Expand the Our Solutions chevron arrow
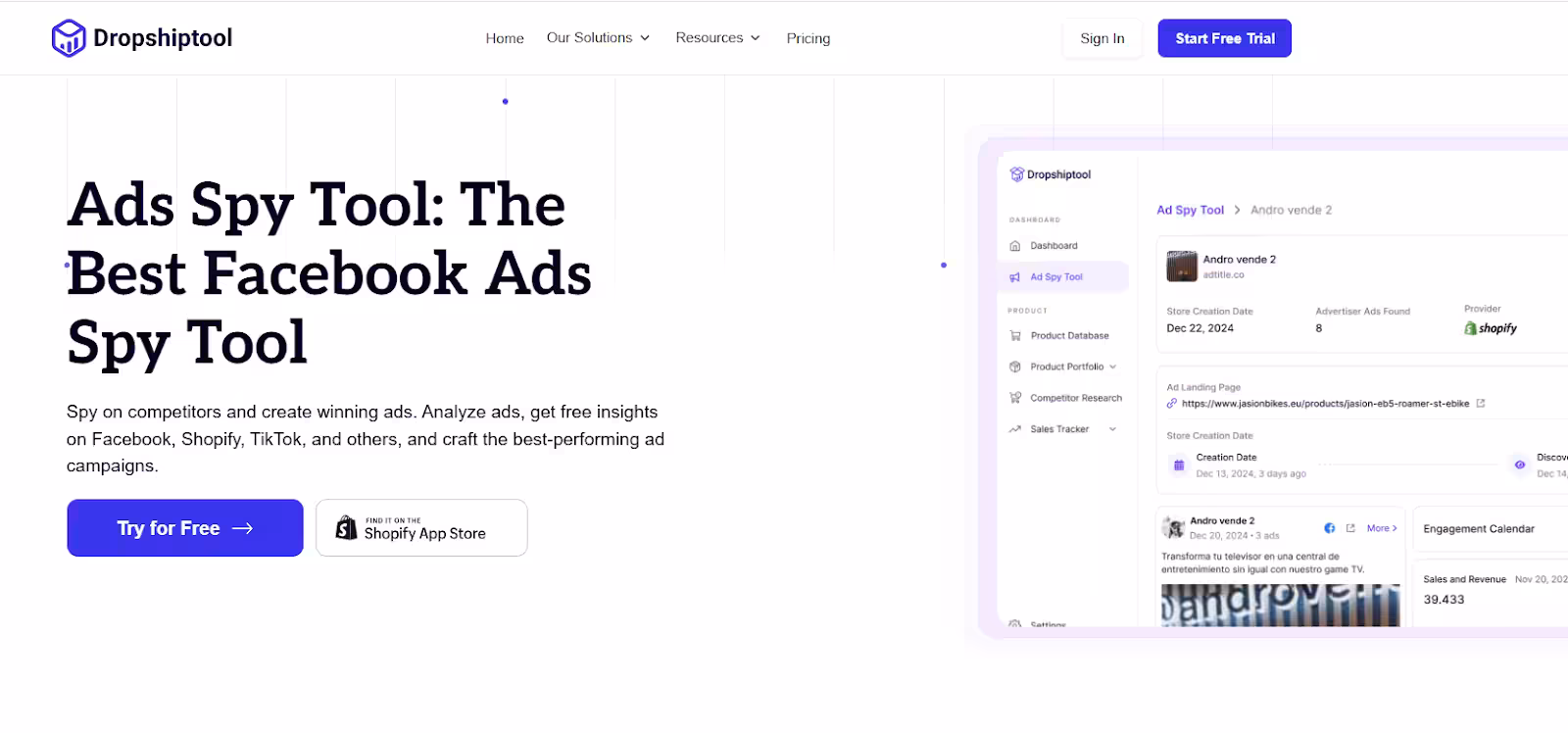 pyautogui.click(x=645, y=38)
